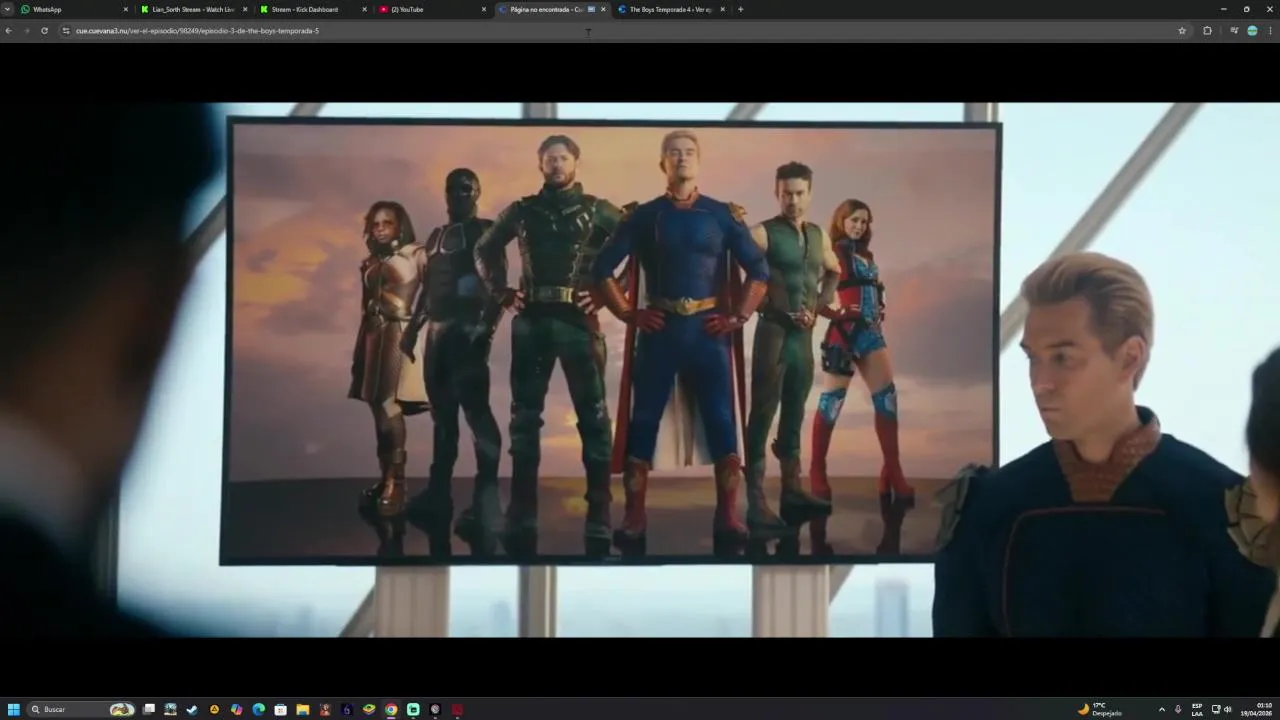Open the clock showing 01:10

point(1257,709)
